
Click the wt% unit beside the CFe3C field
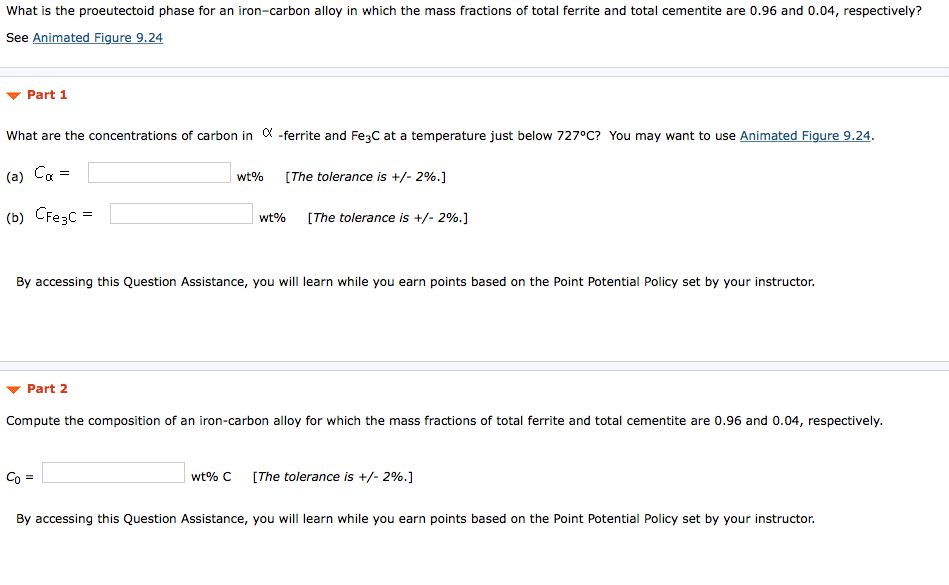coord(272,218)
